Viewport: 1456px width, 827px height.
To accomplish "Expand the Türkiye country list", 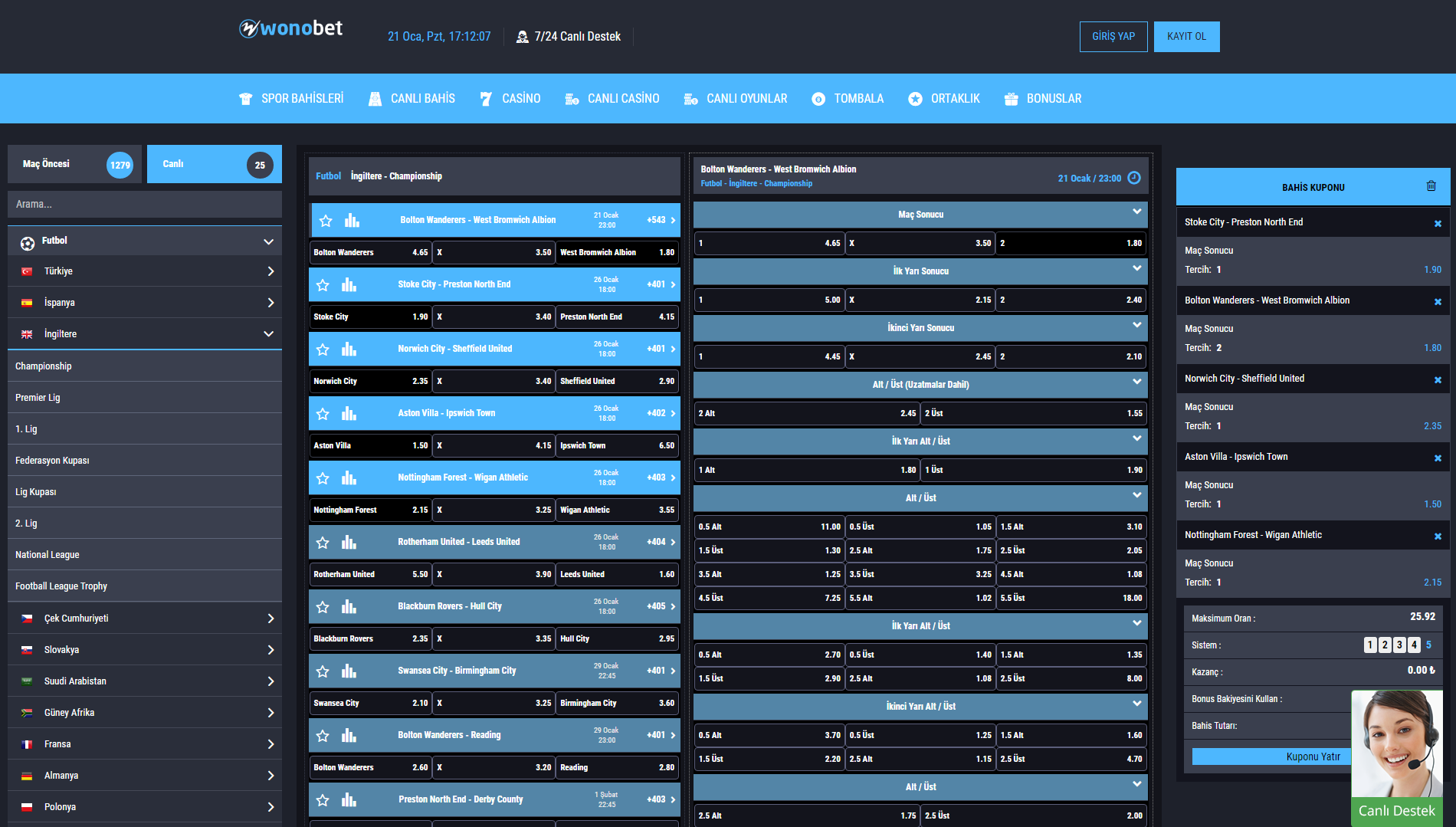I will coord(270,271).
